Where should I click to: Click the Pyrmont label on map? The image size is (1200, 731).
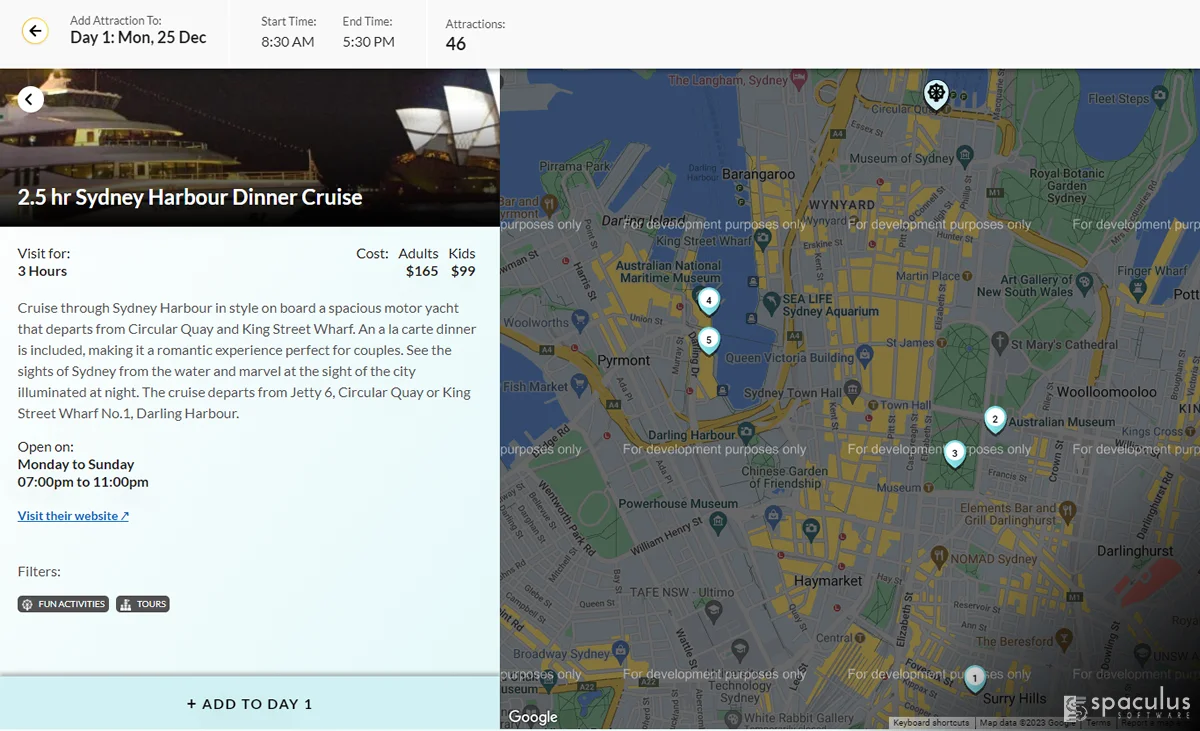pos(624,361)
